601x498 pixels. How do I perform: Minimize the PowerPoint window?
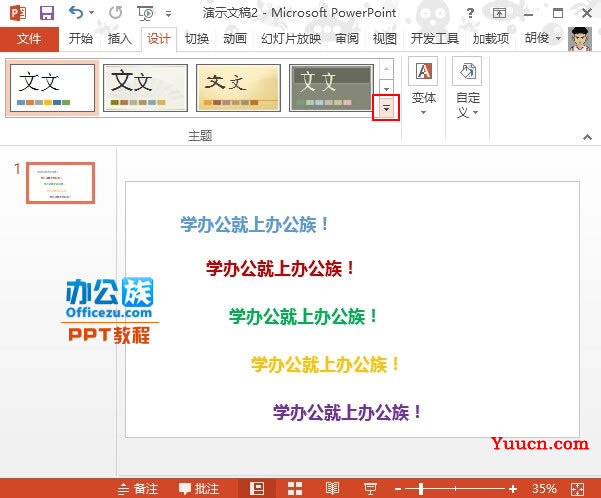[x=529, y=14]
